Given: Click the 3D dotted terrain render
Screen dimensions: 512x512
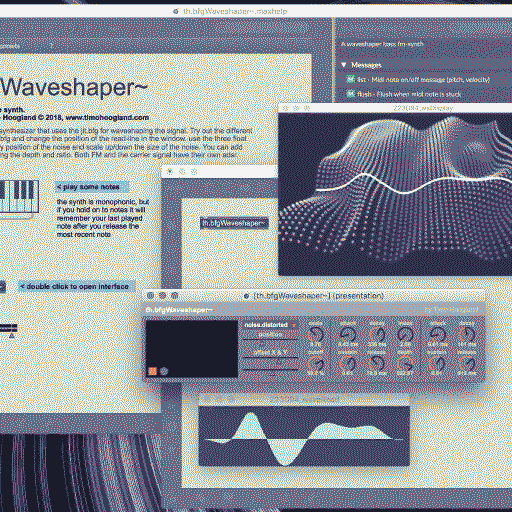Looking at the screenshot, I should 395,194.
